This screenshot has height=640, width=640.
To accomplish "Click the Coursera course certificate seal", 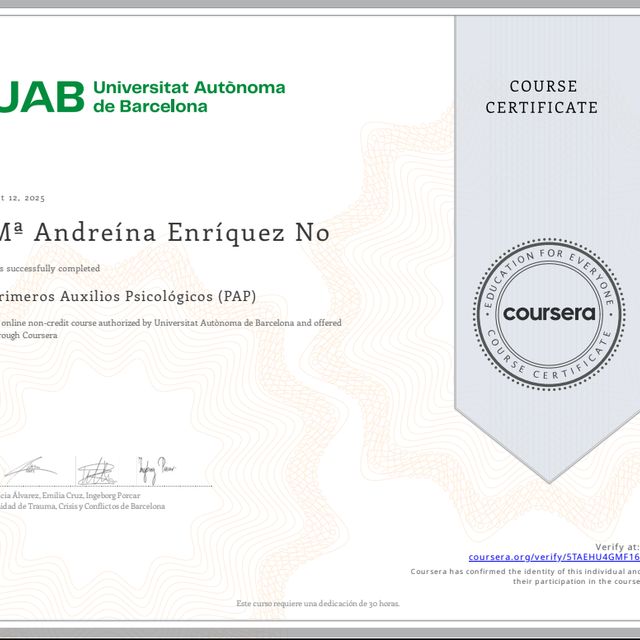I will (549, 314).
